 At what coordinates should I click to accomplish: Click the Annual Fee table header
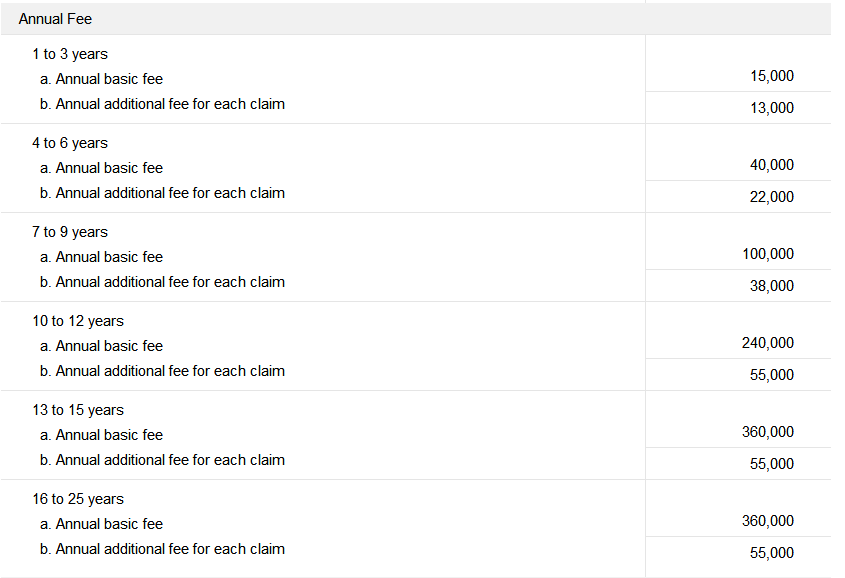click(x=55, y=19)
